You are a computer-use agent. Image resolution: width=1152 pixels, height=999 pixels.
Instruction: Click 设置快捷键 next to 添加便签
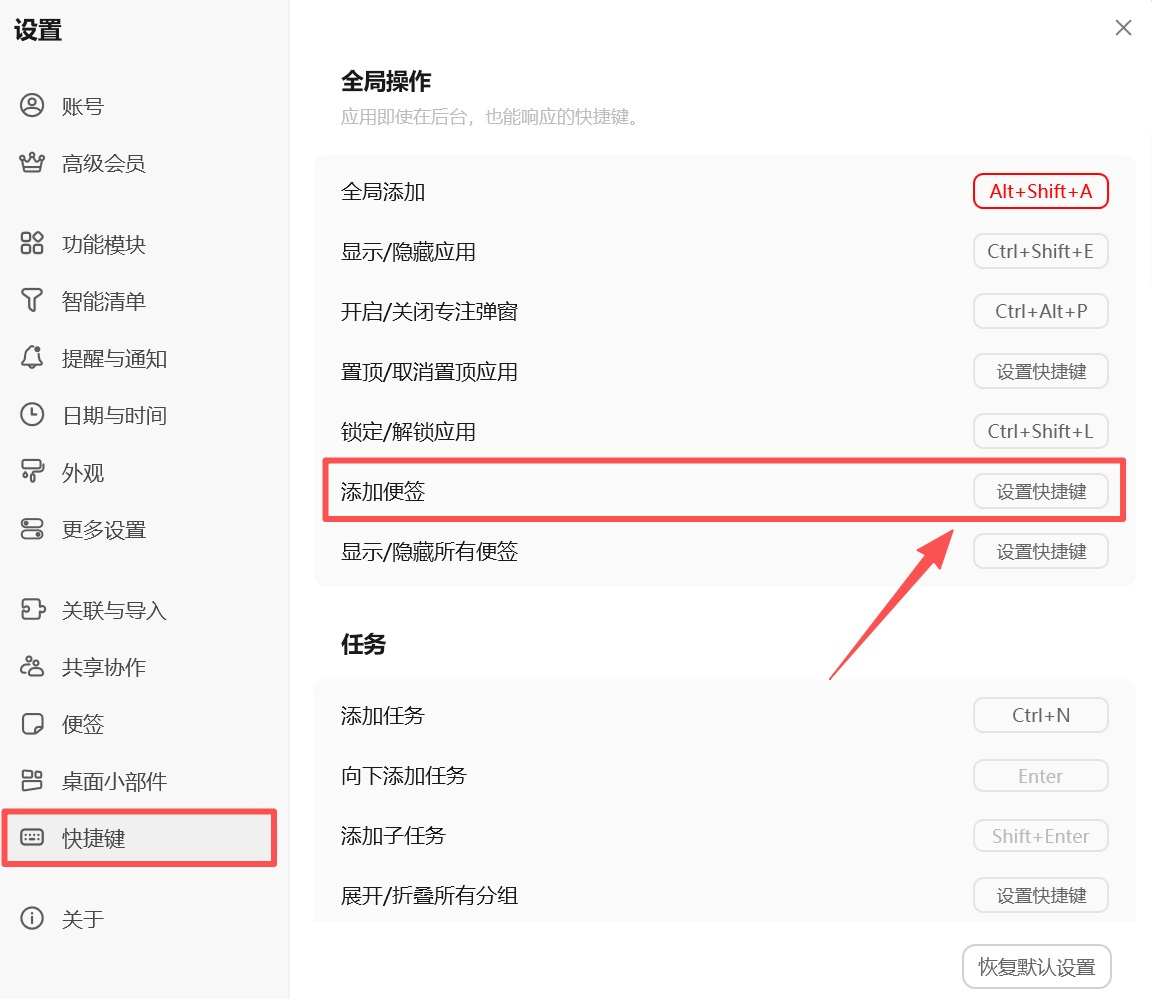tap(1040, 490)
